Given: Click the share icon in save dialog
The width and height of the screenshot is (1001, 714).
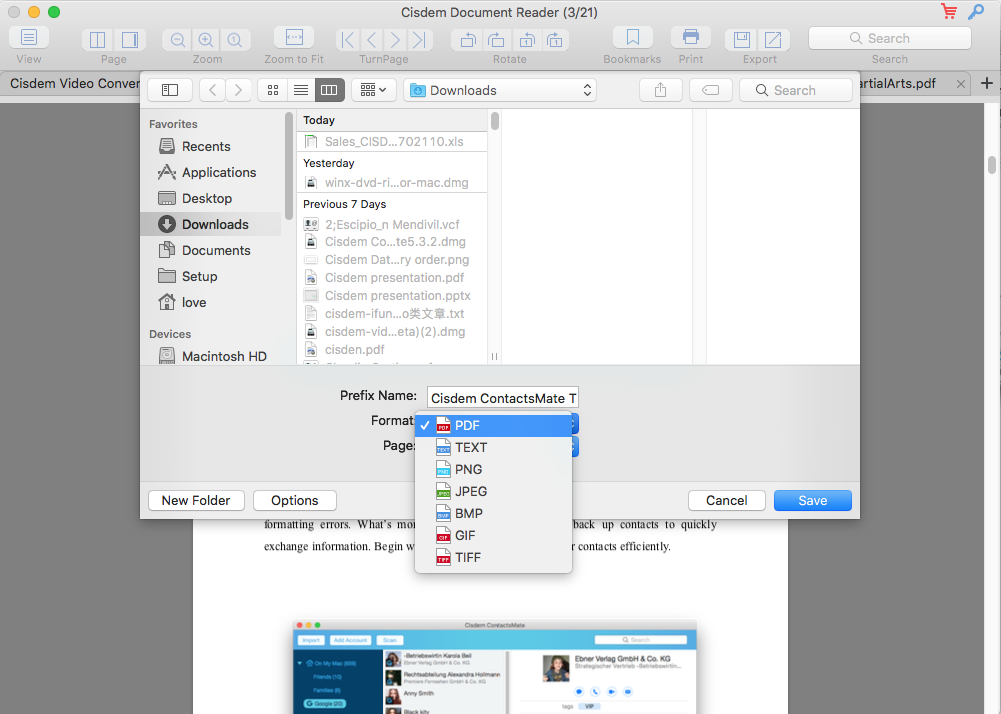Looking at the screenshot, I should point(660,90).
